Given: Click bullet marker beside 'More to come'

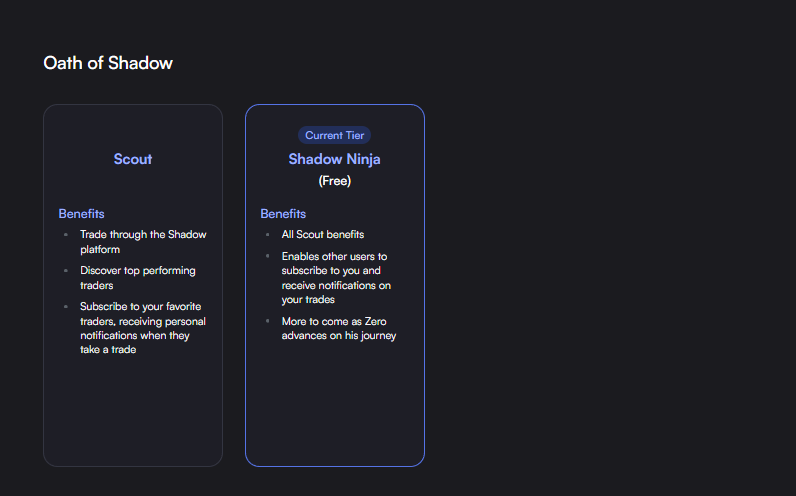Looking at the screenshot, I should click(268, 321).
